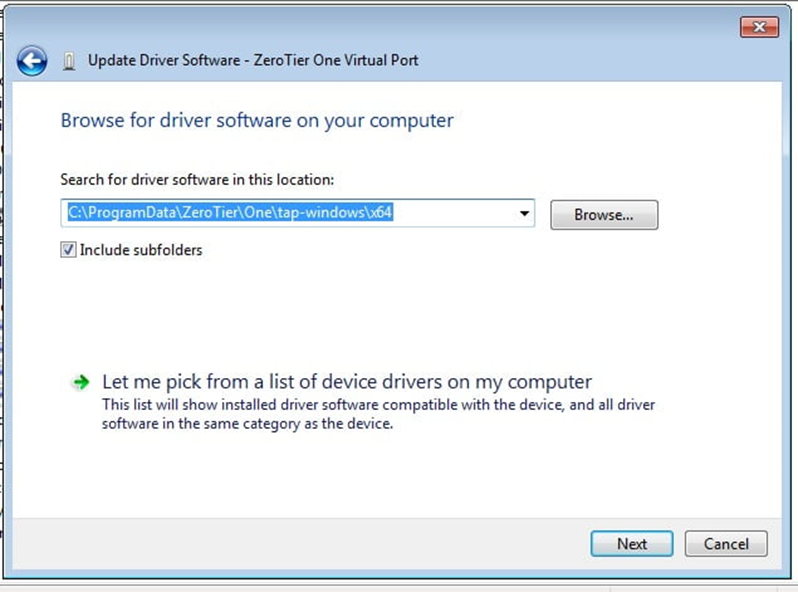This screenshot has width=798, height=592.
Task: Go back with the blue arrow button
Action: tap(32, 61)
